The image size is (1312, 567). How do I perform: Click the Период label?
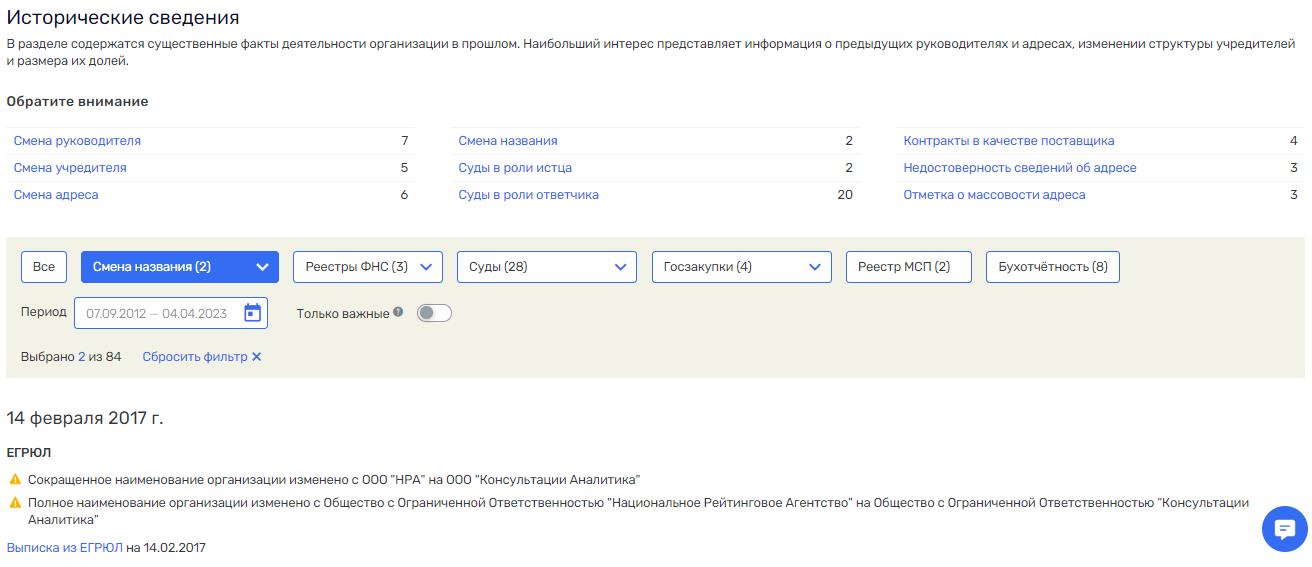(x=43, y=312)
